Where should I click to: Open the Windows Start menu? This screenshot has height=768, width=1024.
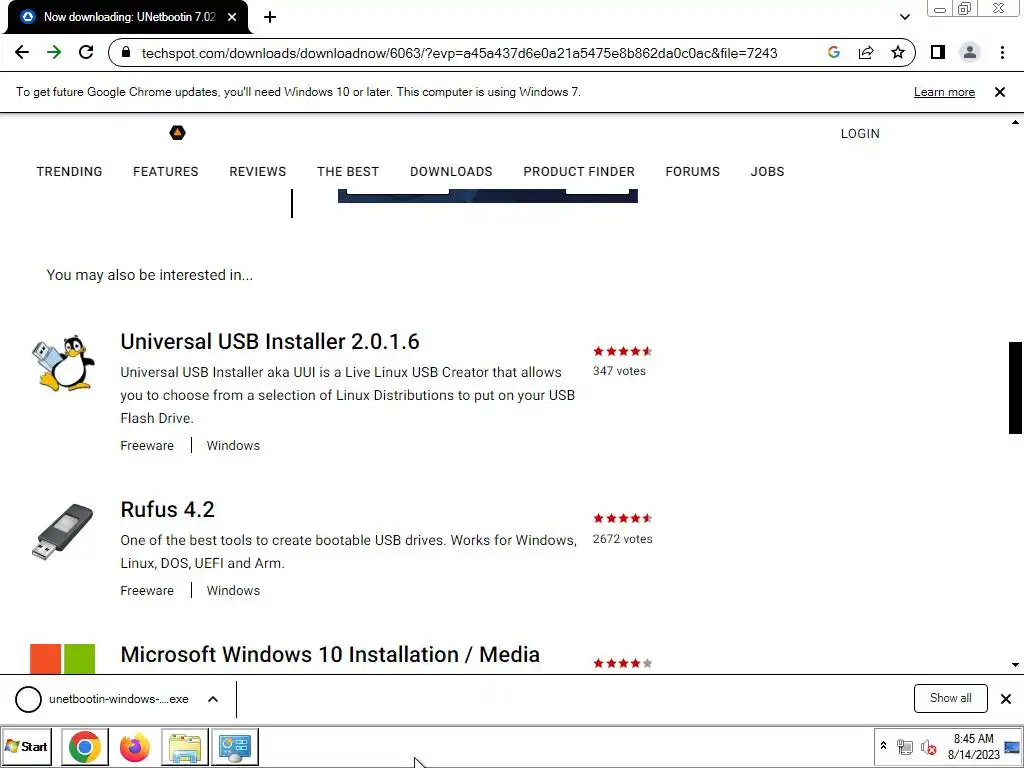click(27, 746)
